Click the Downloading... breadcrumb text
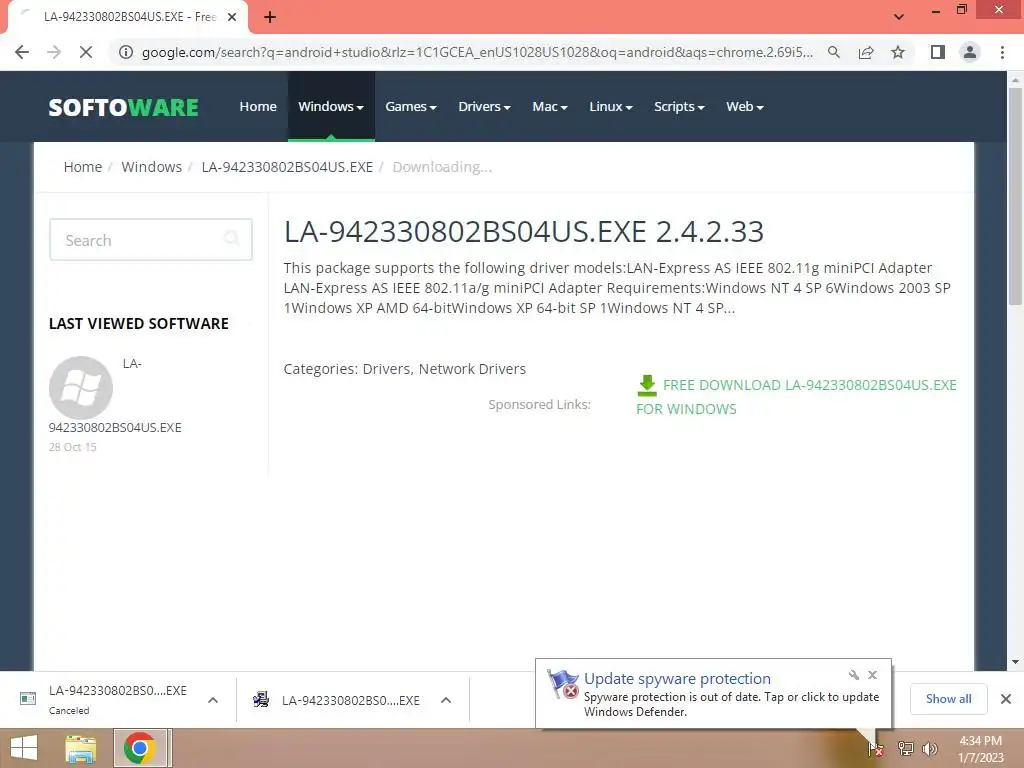The width and height of the screenshot is (1024, 768). (x=442, y=167)
